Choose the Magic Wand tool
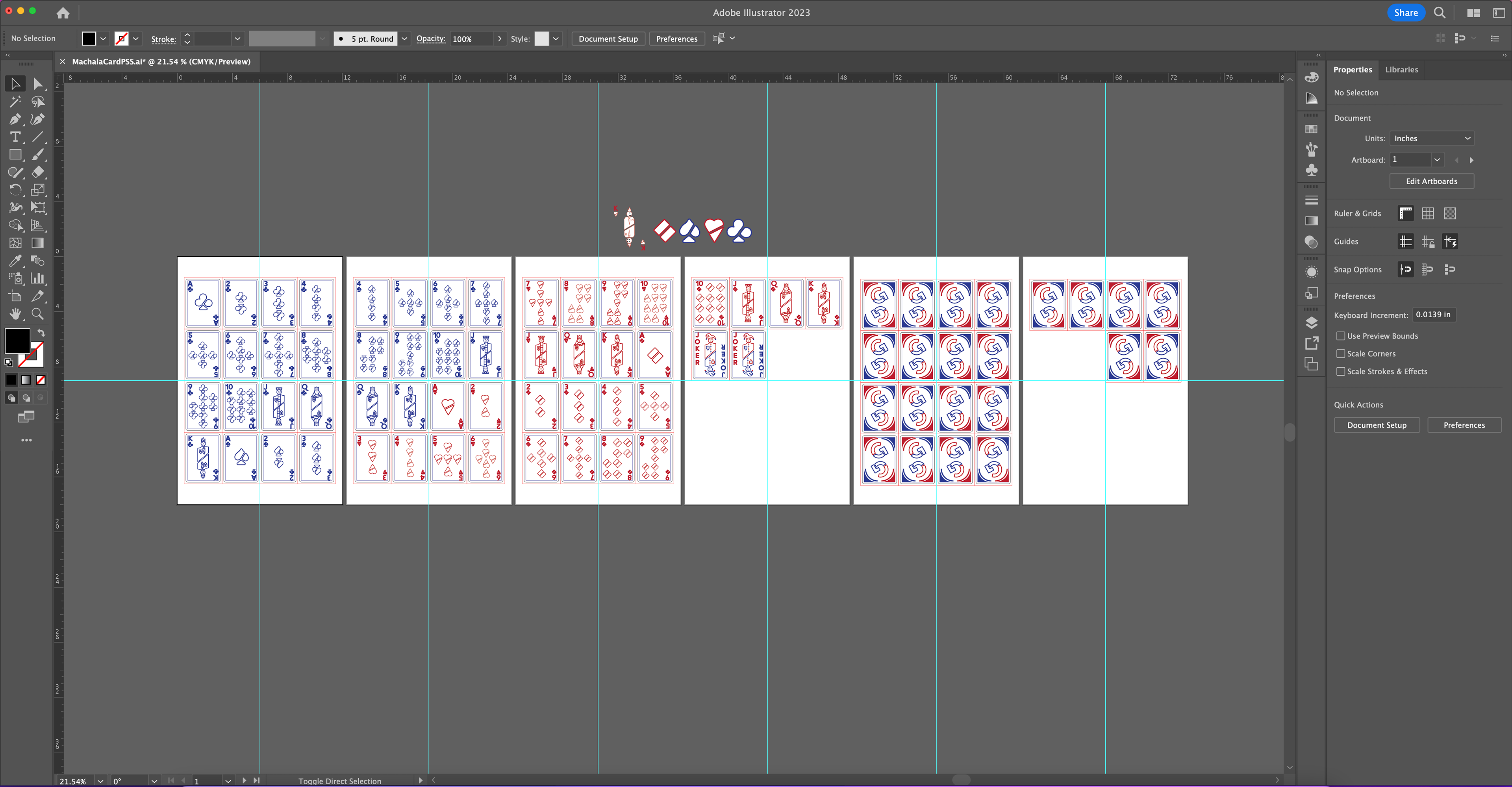The width and height of the screenshot is (1512, 787). 15,102
